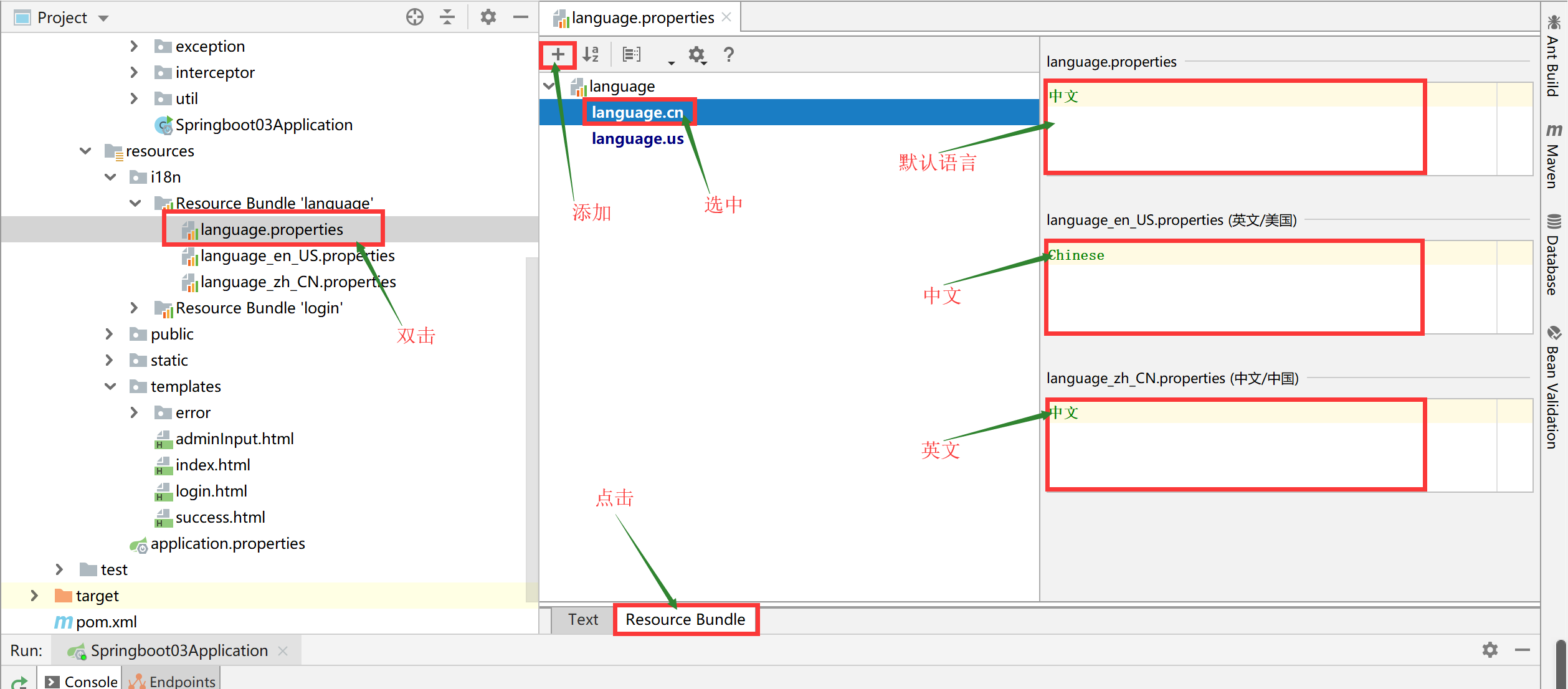
Task: Open the Project view mode dropdown
Action: click(x=103, y=17)
